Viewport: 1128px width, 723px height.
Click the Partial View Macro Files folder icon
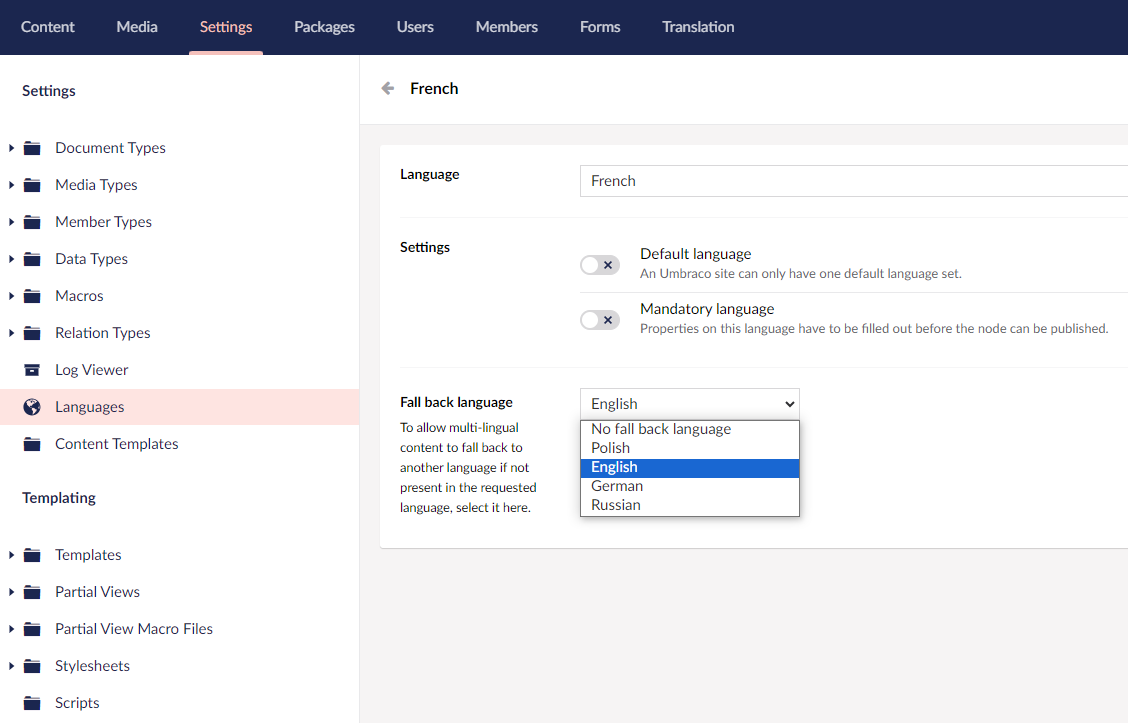tap(31, 628)
